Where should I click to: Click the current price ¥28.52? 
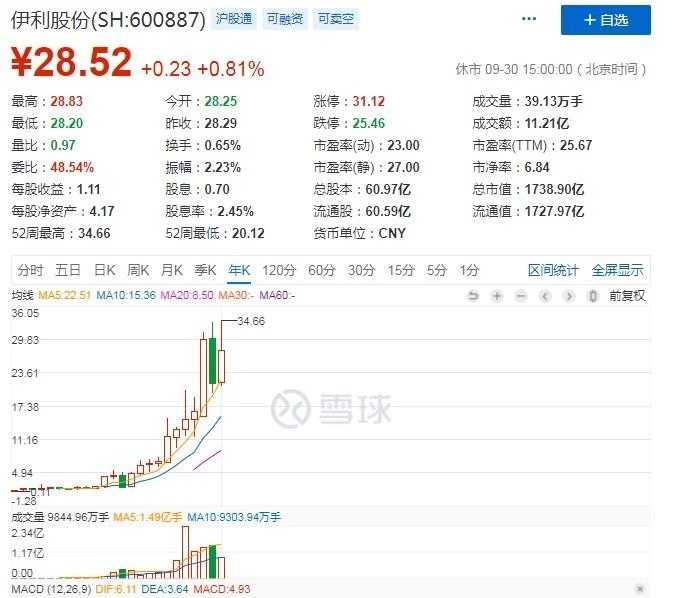[x=71, y=62]
